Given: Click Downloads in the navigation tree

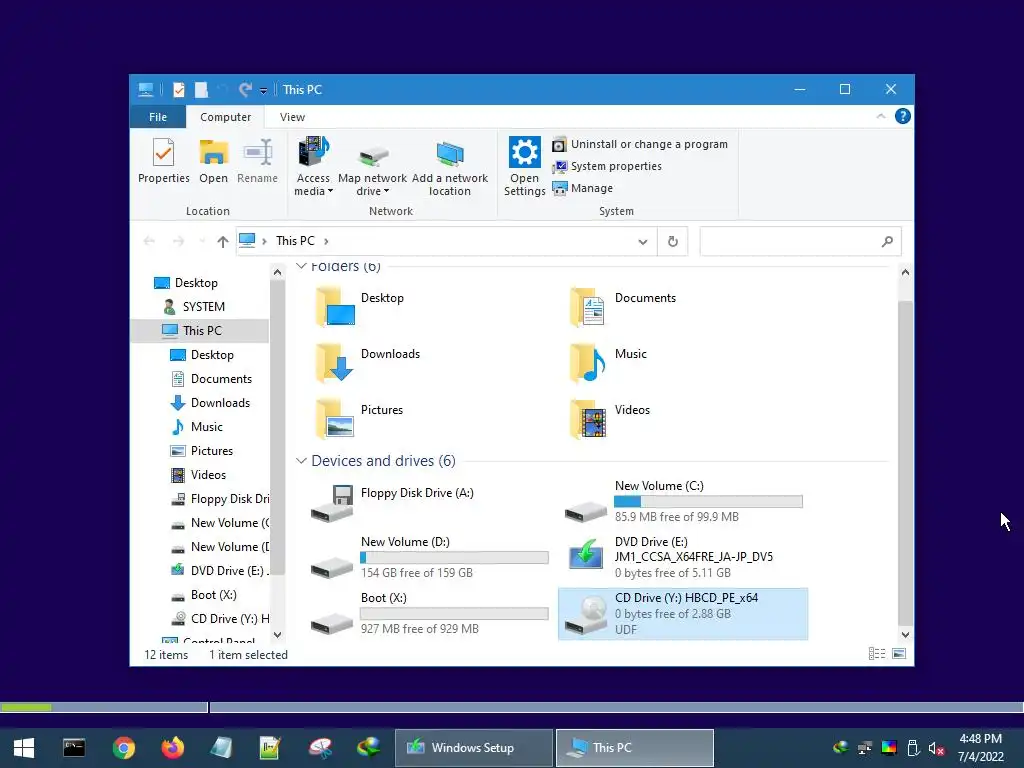Looking at the screenshot, I should pos(219,403).
